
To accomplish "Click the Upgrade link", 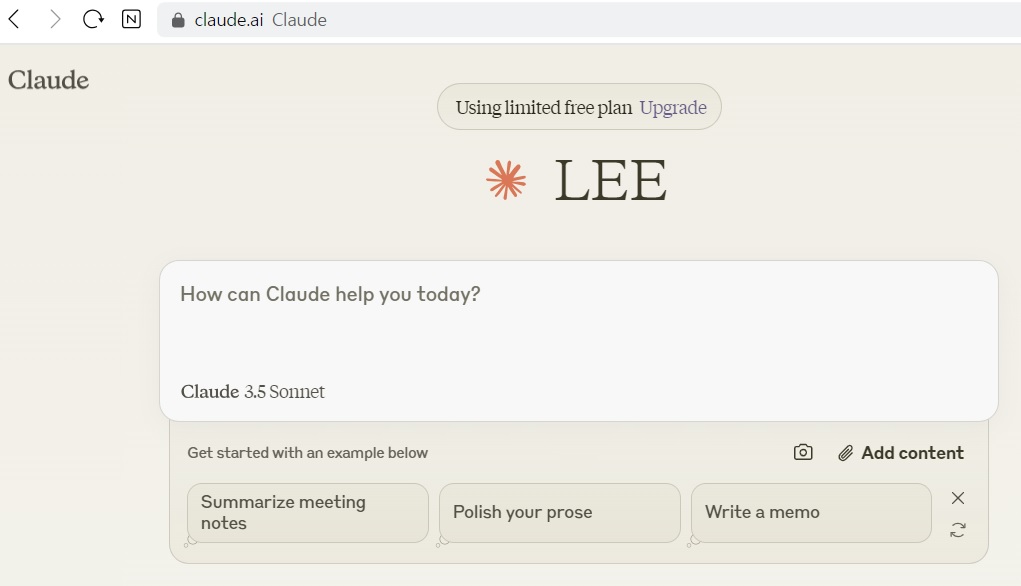I will pos(673,107).
